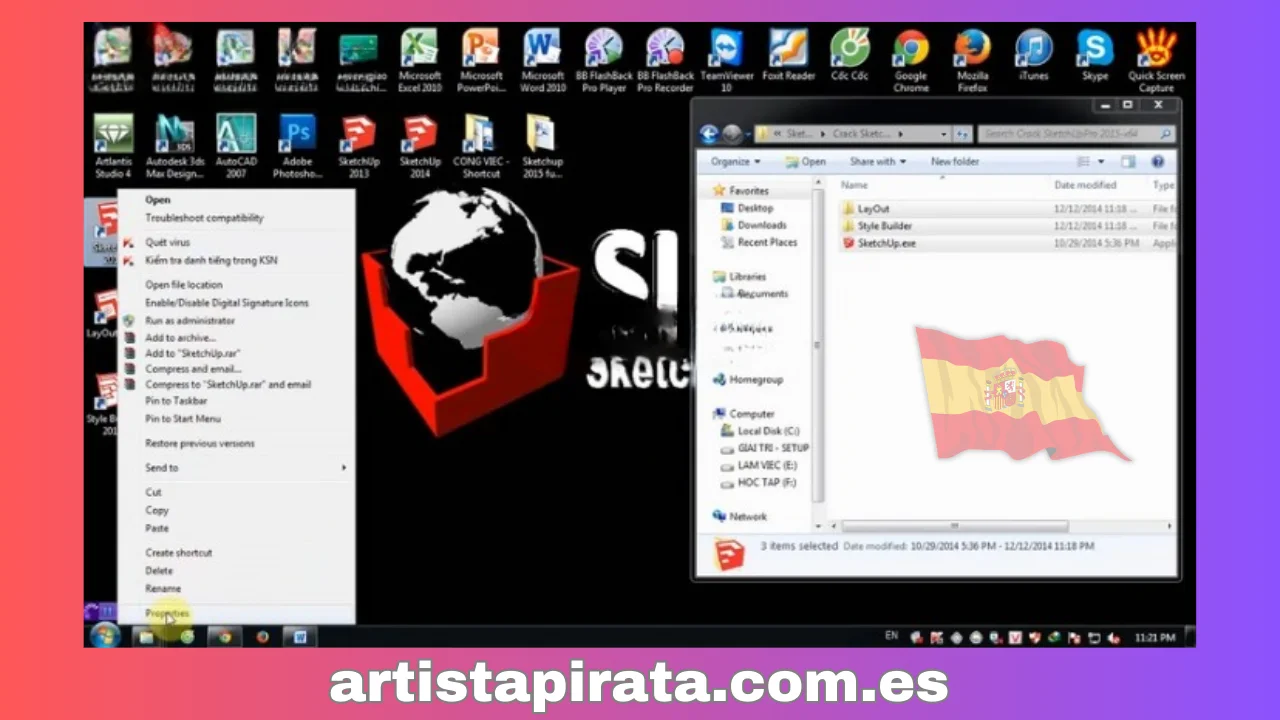Open Microsoft Word 2010 desktop shortcut
The width and height of the screenshot is (1280, 720).
542,60
